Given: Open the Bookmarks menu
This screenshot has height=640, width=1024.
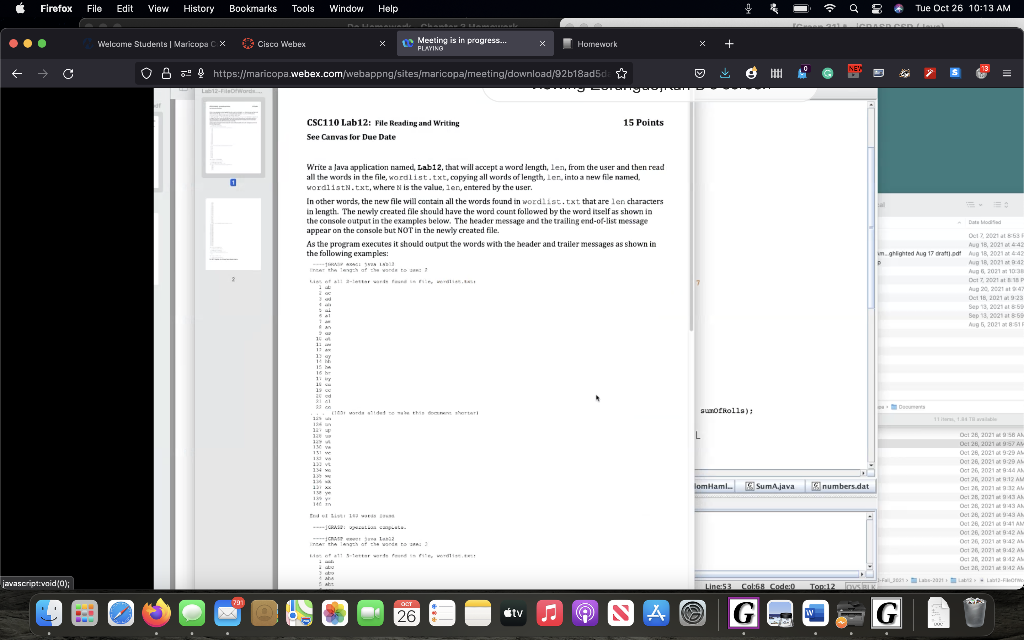Looking at the screenshot, I should click(253, 8).
